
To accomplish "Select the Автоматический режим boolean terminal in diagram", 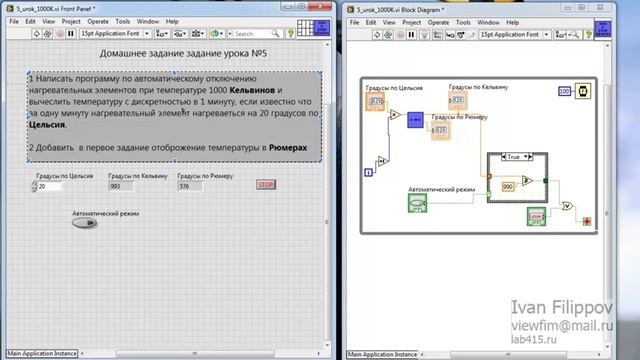I will point(417,203).
